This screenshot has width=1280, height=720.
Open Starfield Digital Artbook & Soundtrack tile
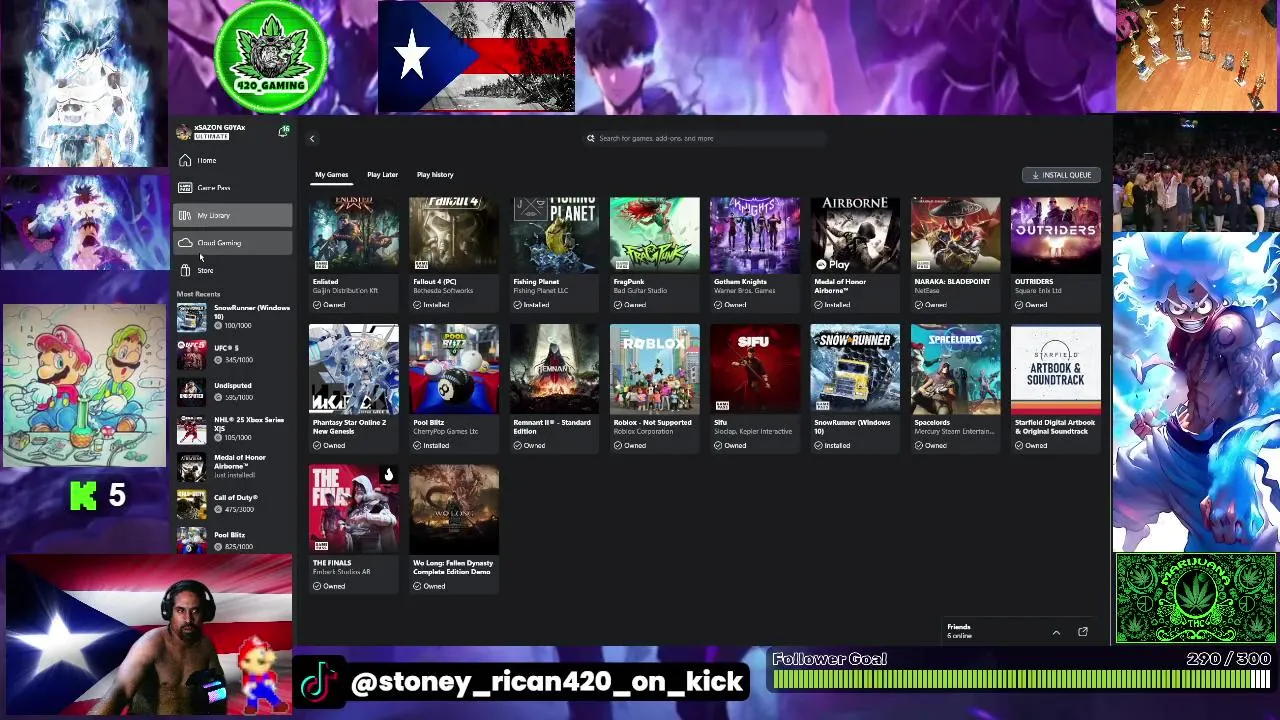coord(1055,388)
